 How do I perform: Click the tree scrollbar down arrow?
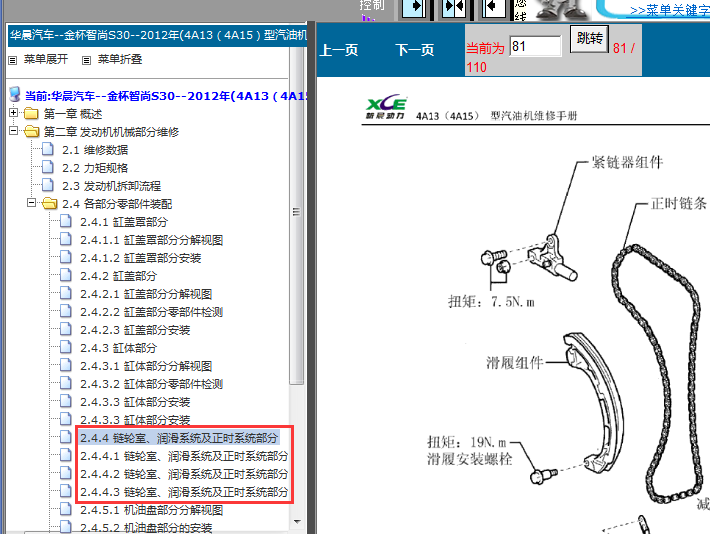coord(297,522)
